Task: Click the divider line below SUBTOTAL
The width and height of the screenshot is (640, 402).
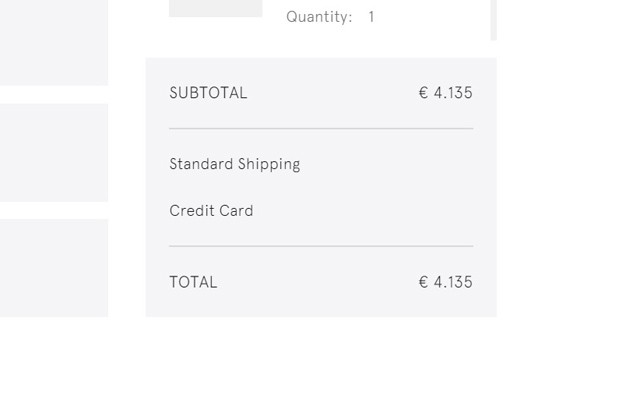Action: click(321, 129)
